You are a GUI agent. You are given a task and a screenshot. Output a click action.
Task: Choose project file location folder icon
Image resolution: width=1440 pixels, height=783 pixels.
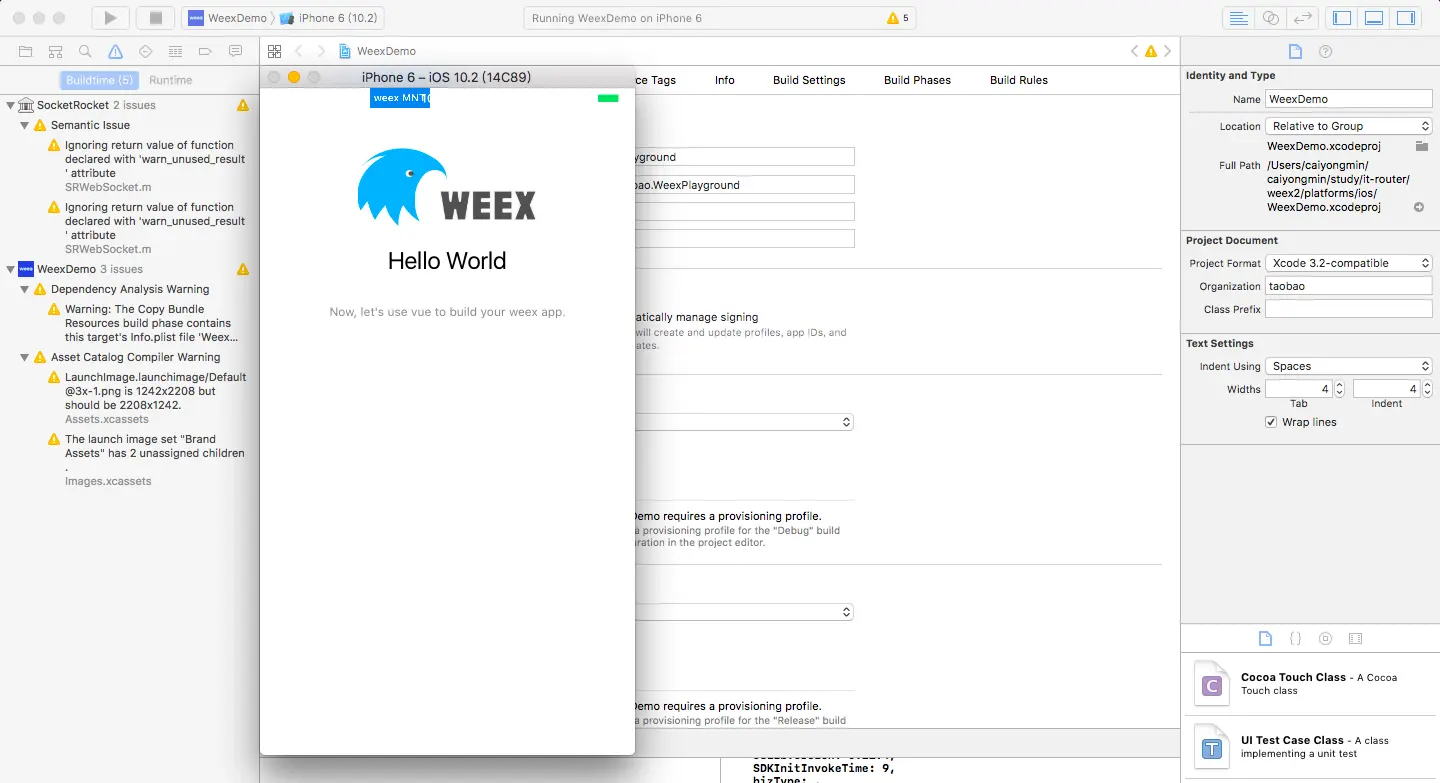point(1422,146)
